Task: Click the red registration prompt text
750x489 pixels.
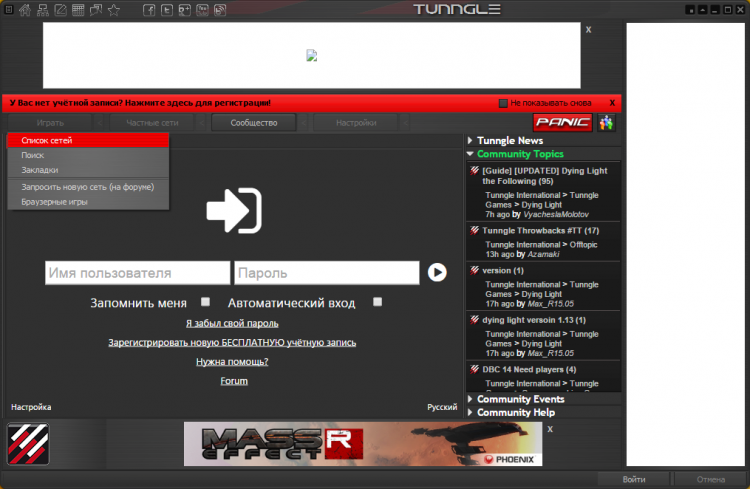Action: [140, 103]
